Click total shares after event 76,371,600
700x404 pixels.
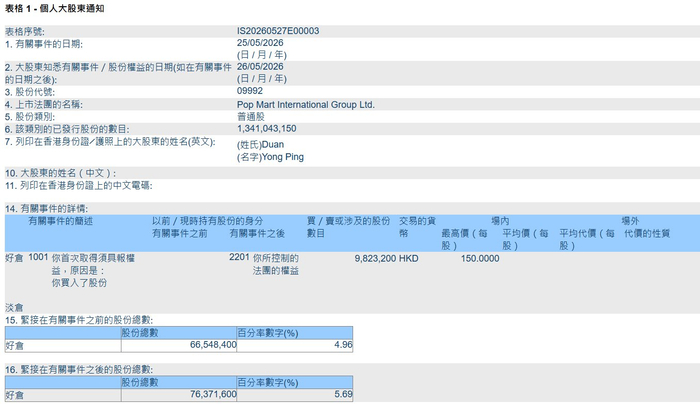(x=213, y=395)
